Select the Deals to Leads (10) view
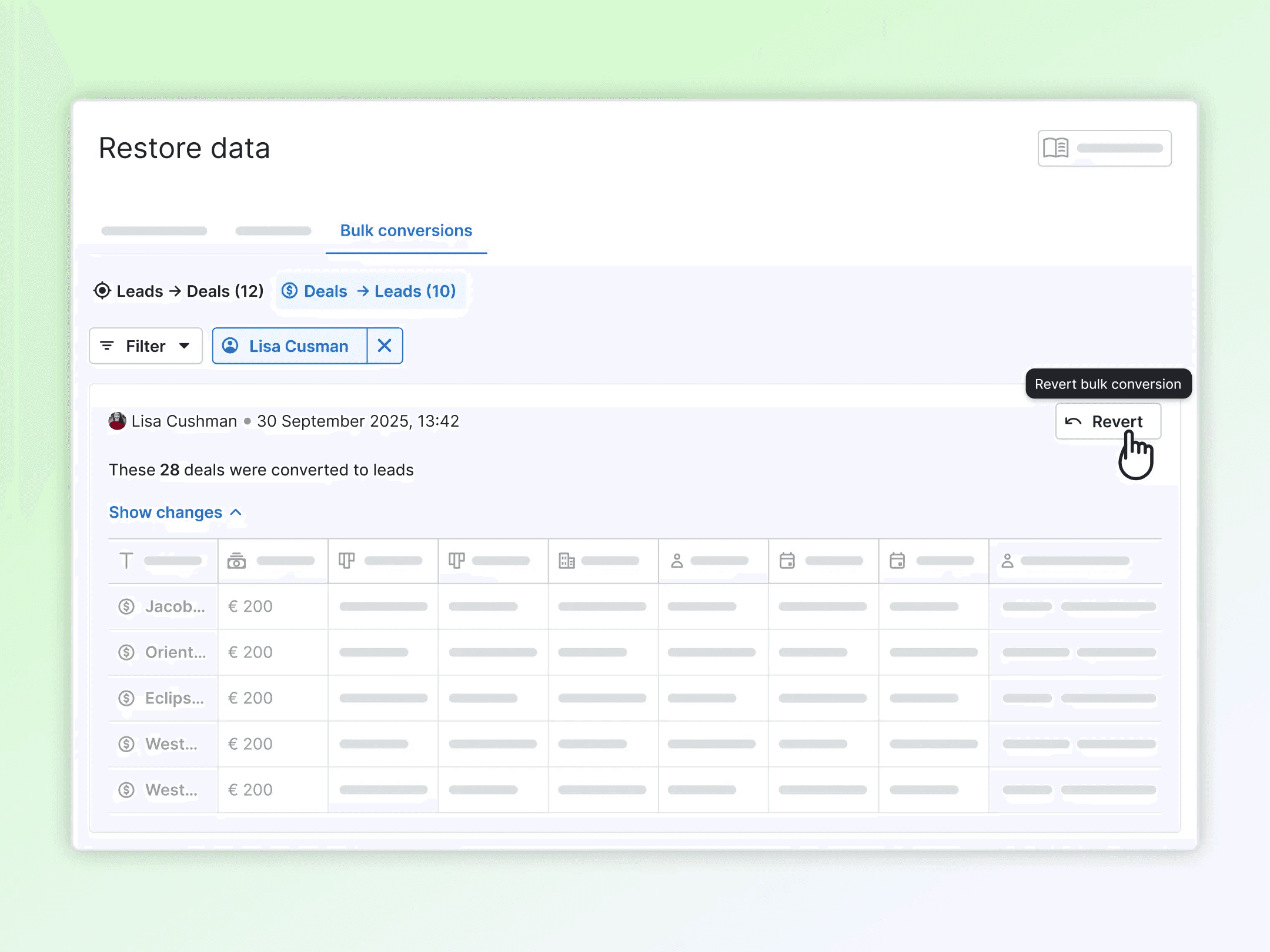The width and height of the screenshot is (1270, 952). [369, 291]
